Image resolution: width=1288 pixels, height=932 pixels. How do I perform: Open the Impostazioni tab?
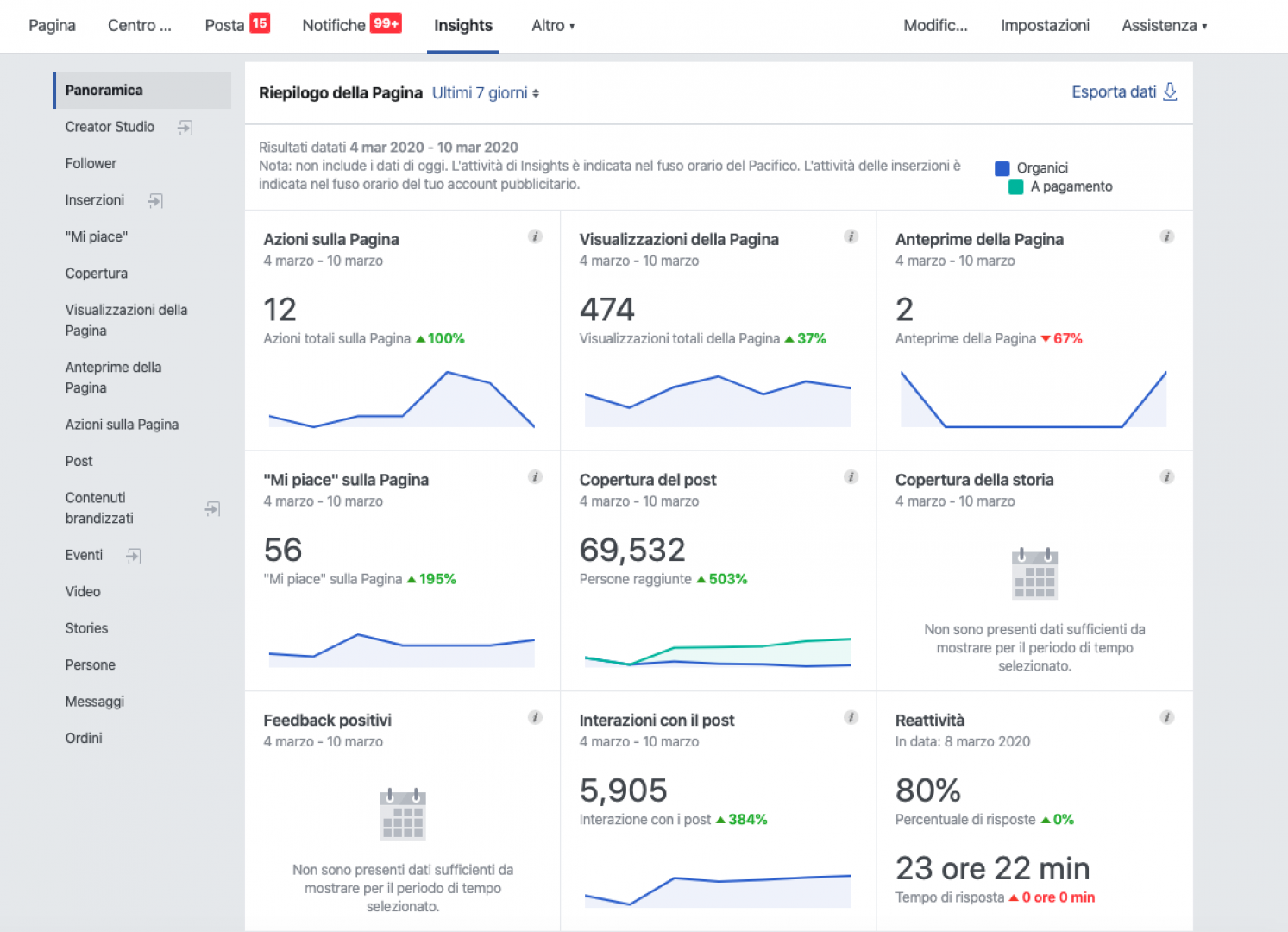[1045, 26]
